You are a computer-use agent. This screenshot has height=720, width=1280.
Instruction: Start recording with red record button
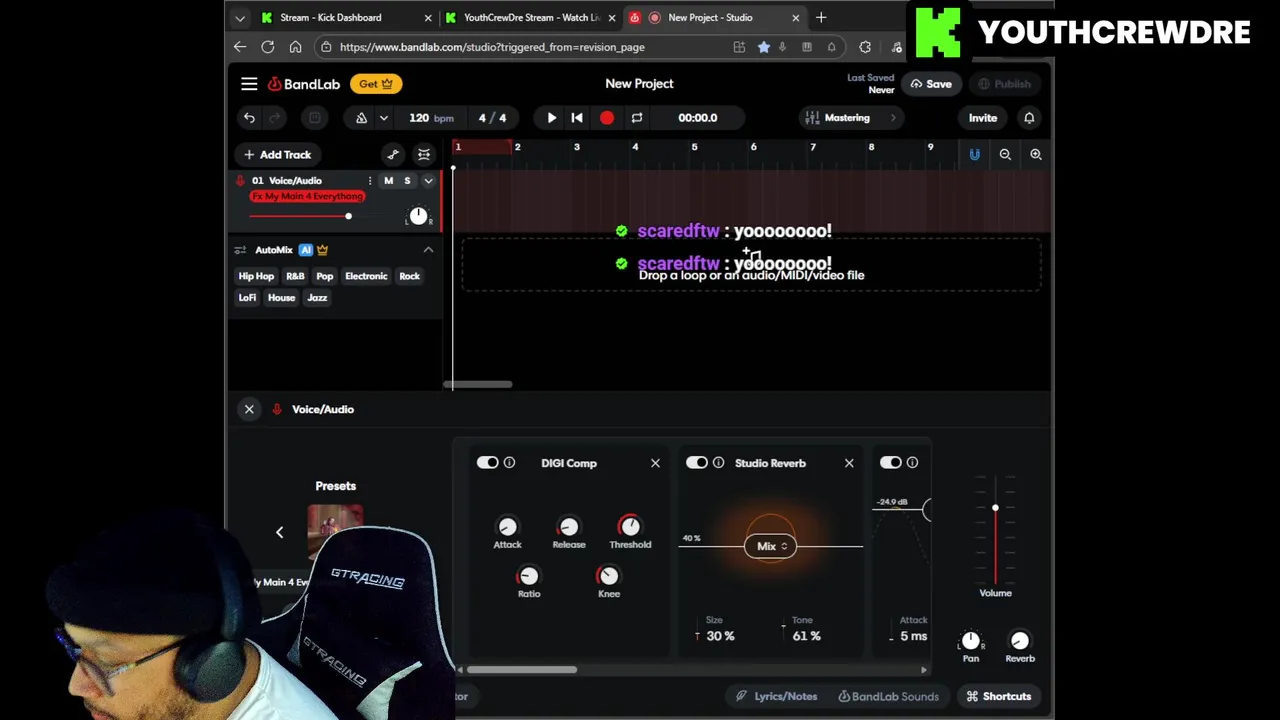pyautogui.click(x=607, y=118)
